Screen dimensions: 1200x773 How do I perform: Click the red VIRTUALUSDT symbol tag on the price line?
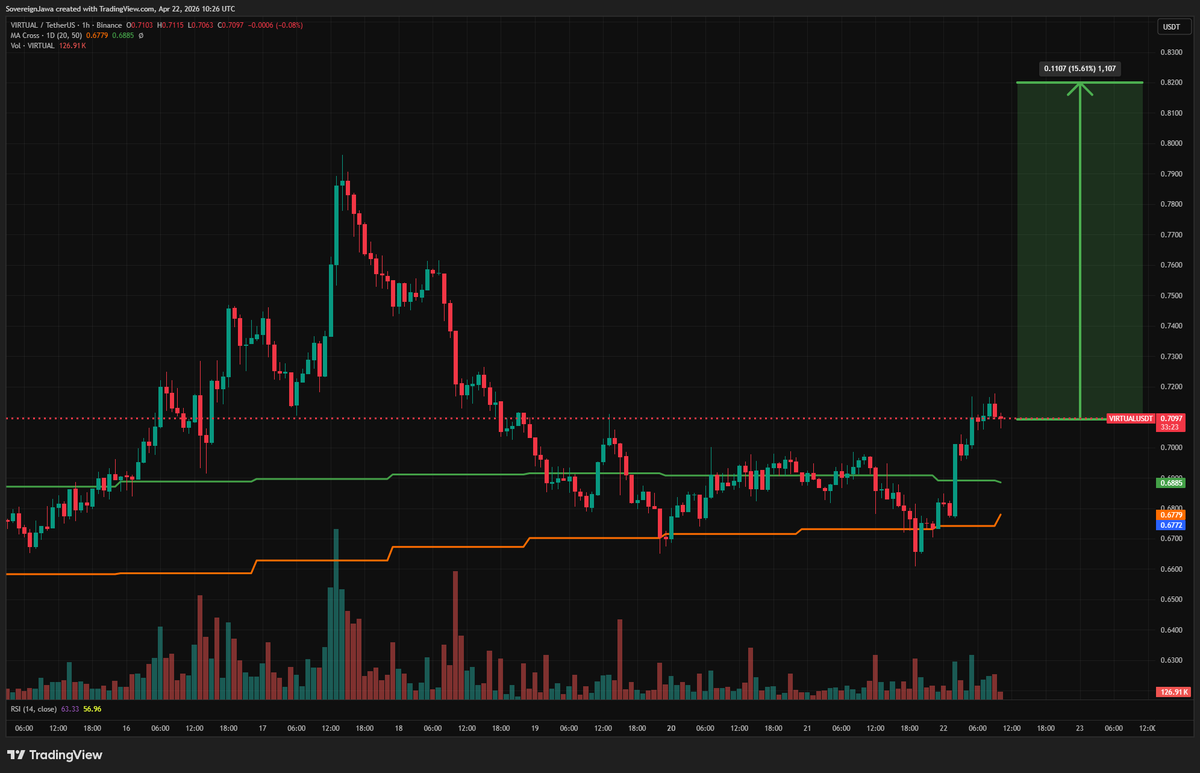(1131, 418)
